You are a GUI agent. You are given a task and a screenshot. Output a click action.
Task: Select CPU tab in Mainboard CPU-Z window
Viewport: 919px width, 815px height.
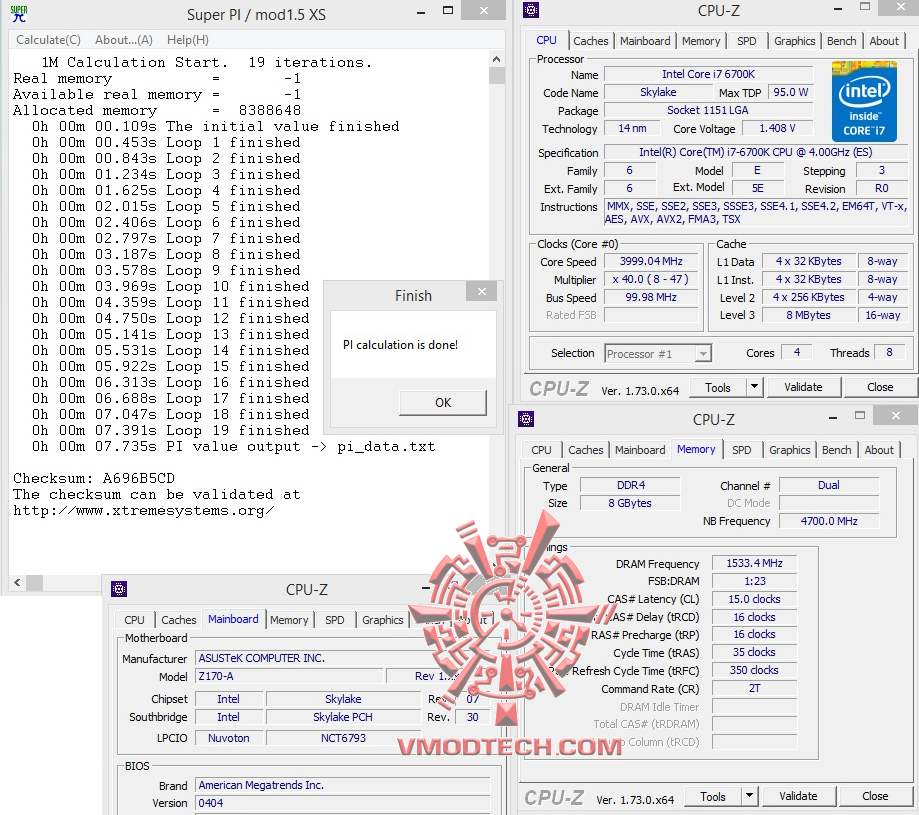pyautogui.click(x=134, y=620)
